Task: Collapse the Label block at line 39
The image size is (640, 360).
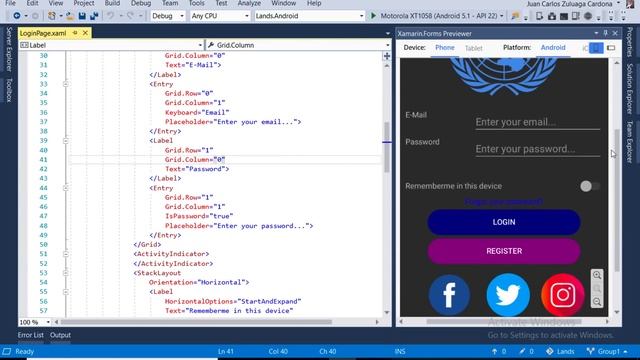Action: [x=66, y=140]
